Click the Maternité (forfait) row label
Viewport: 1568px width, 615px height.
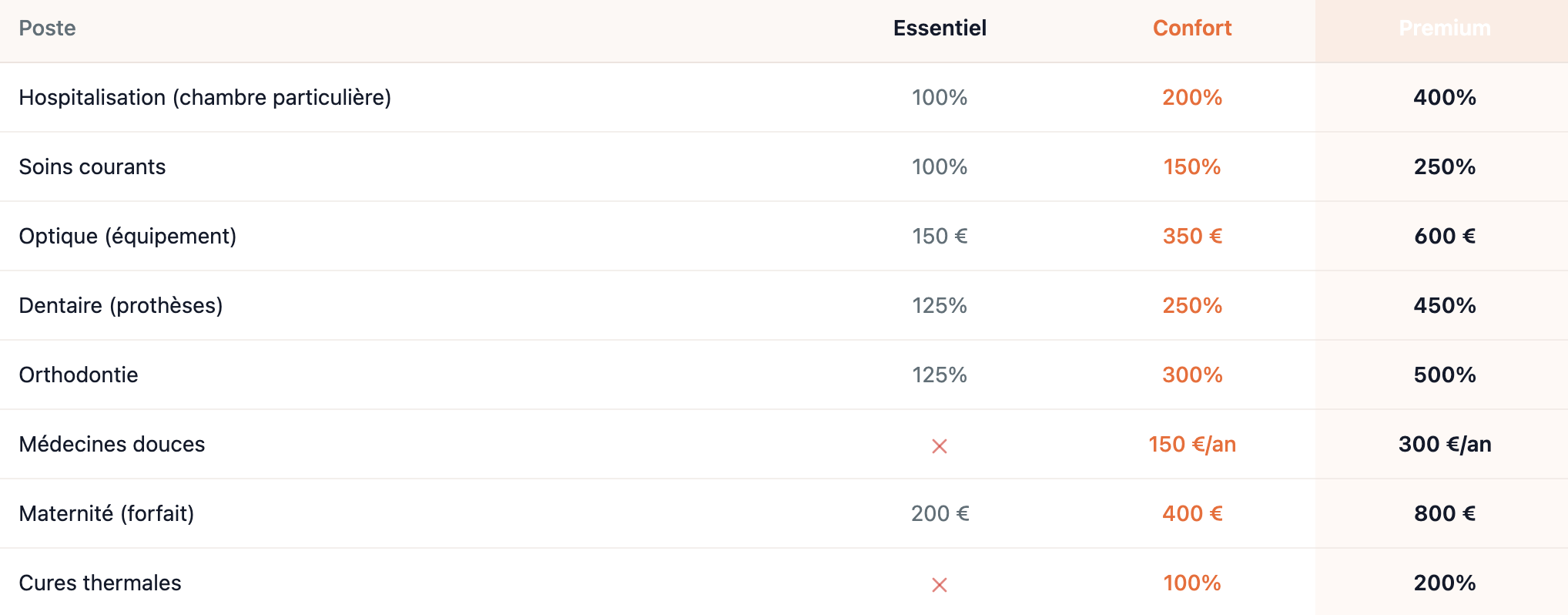(x=106, y=514)
